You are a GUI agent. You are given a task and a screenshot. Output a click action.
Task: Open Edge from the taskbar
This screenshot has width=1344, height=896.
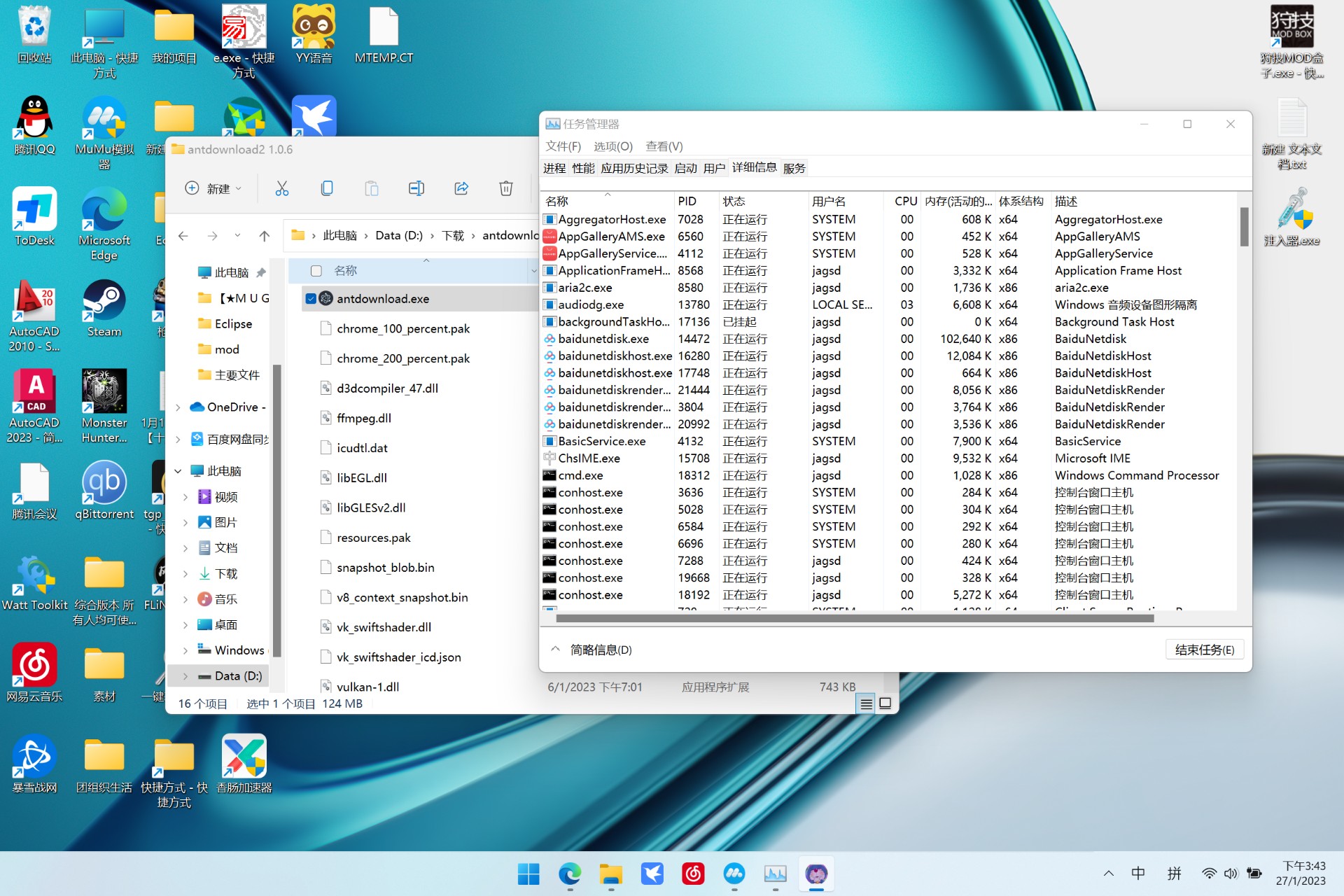(570, 874)
